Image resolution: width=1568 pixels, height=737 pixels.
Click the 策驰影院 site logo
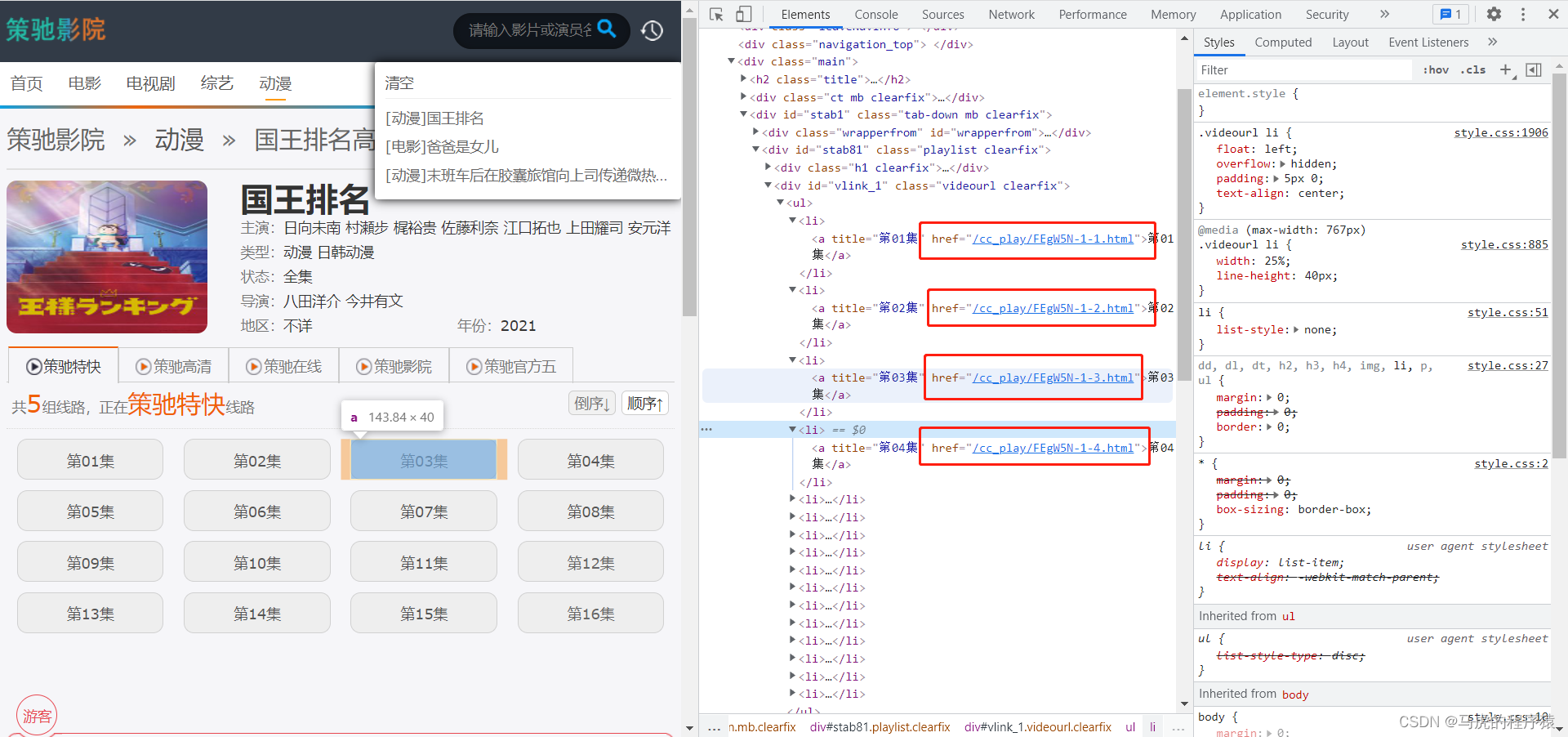click(x=56, y=30)
